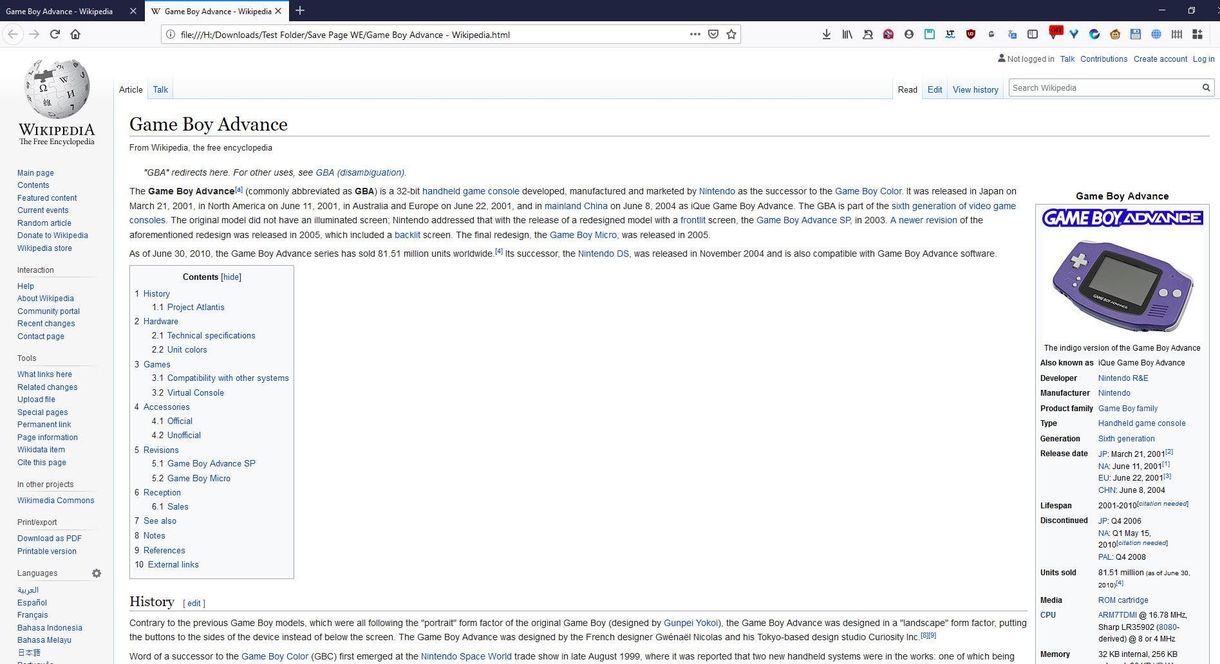Screen dimensions: 1220x664
Task: Reload the current page
Action: (54, 34)
